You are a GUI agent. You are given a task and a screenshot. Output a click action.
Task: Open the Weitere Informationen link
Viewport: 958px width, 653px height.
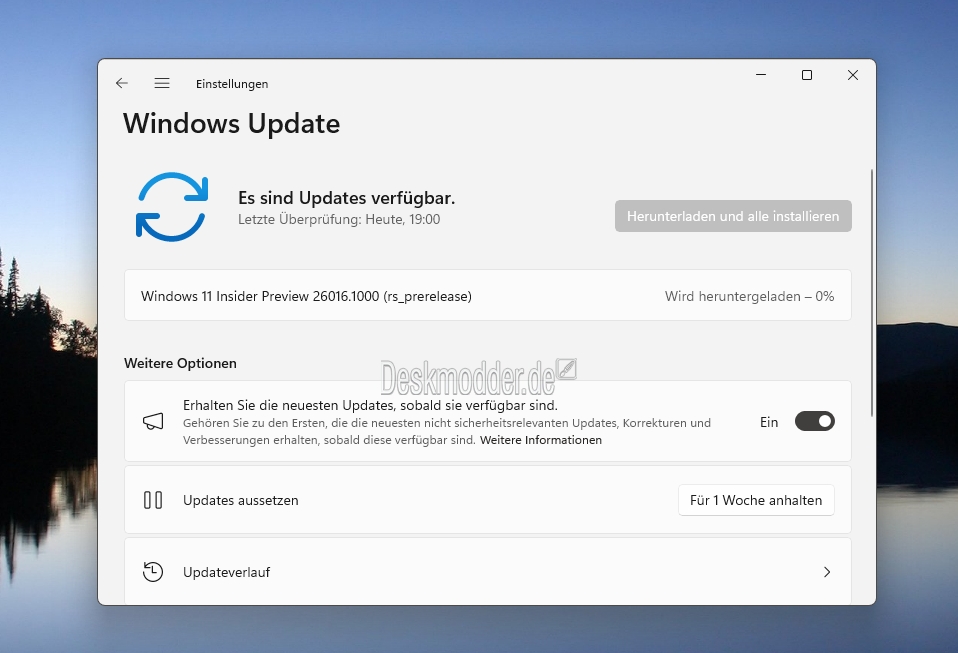(541, 440)
